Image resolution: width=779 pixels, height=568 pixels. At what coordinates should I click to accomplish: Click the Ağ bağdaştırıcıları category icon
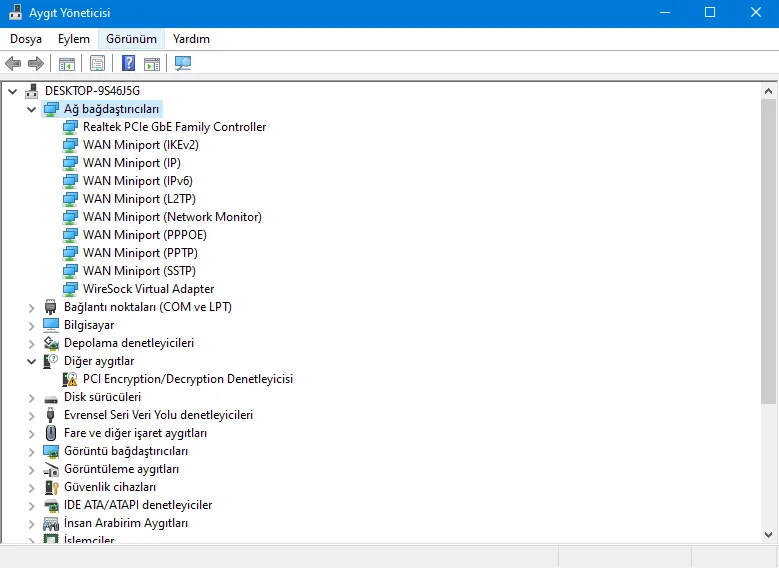pos(51,109)
